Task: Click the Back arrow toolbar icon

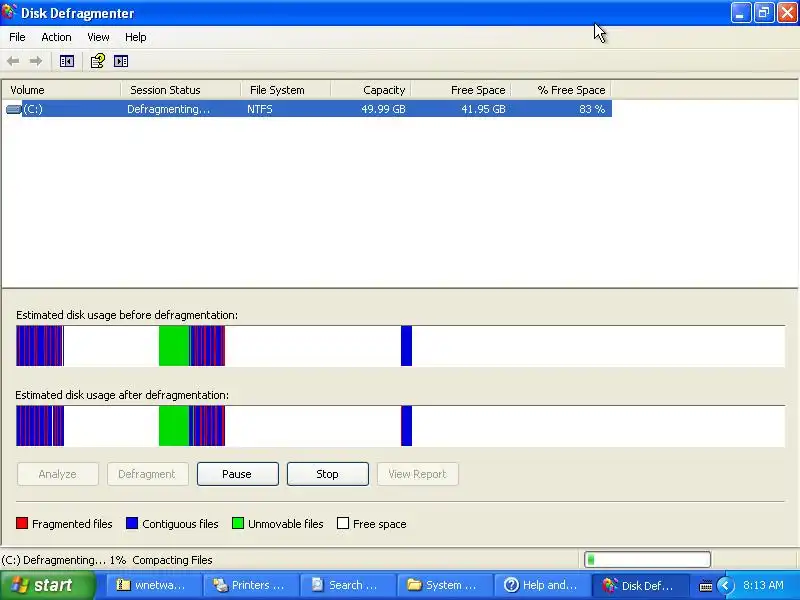Action: [13, 61]
